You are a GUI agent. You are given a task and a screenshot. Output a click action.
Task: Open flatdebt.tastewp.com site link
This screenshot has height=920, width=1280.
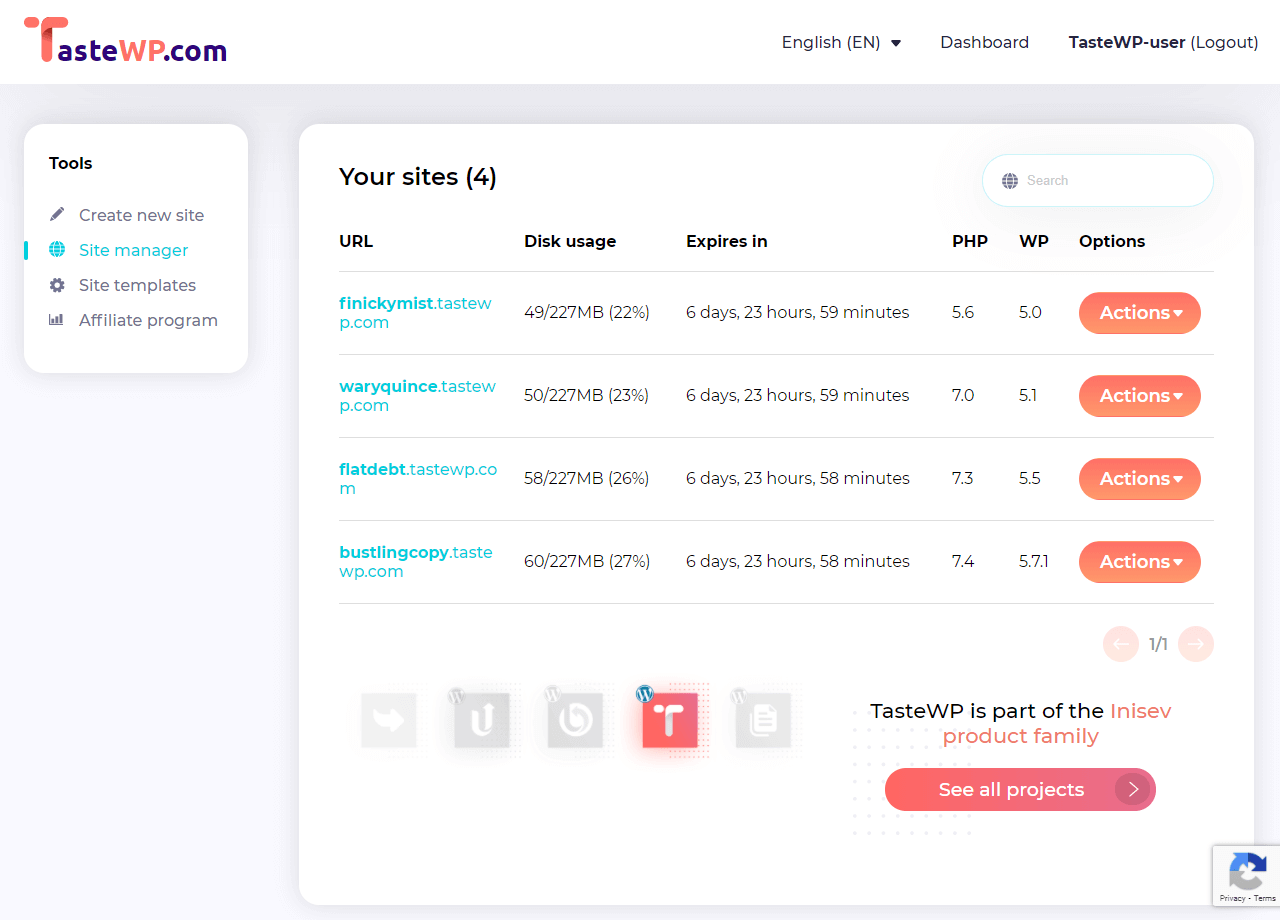(x=418, y=479)
